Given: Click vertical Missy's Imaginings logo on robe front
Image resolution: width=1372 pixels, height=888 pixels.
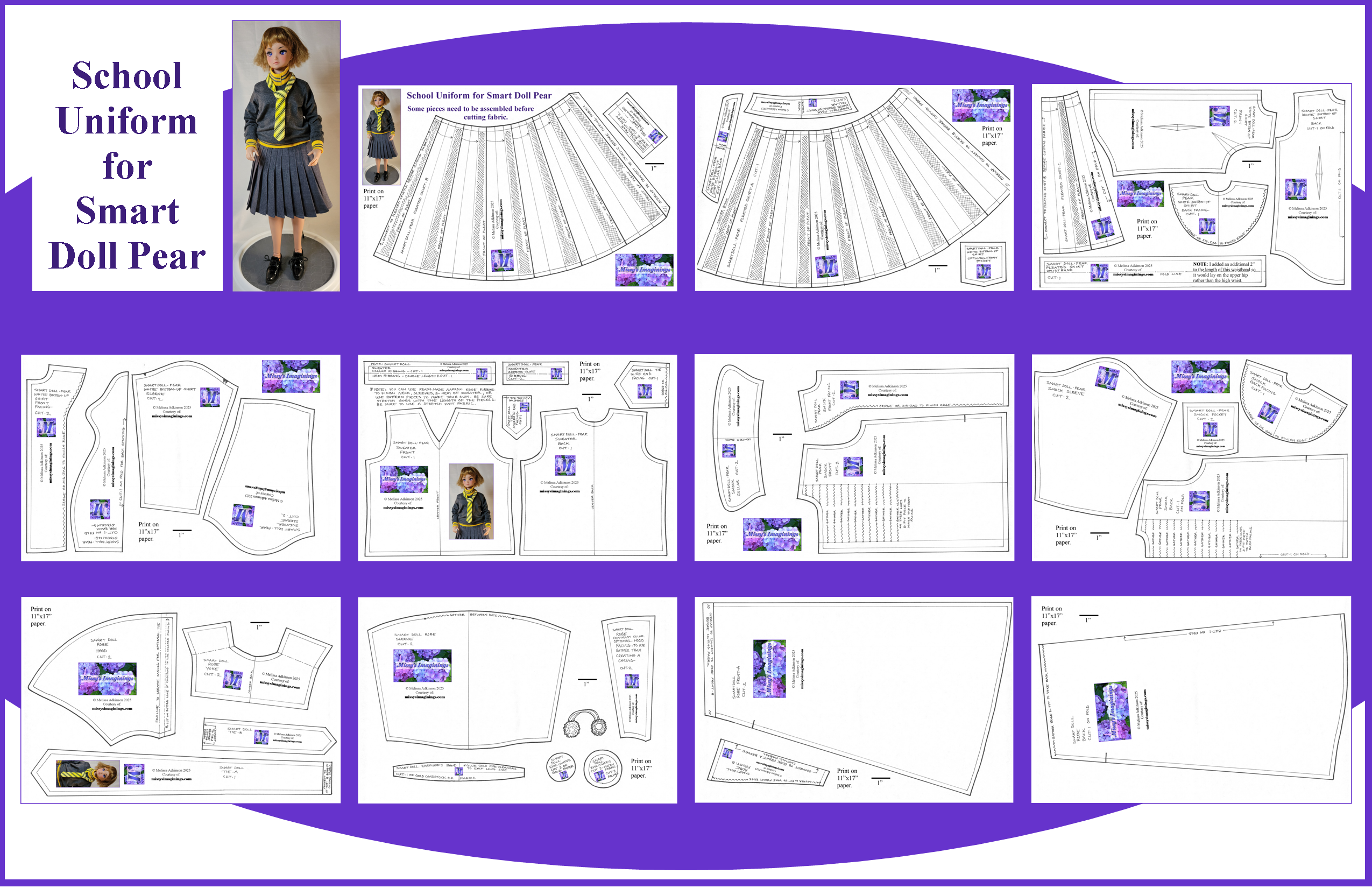Looking at the screenshot, I should tap(769, 668).
